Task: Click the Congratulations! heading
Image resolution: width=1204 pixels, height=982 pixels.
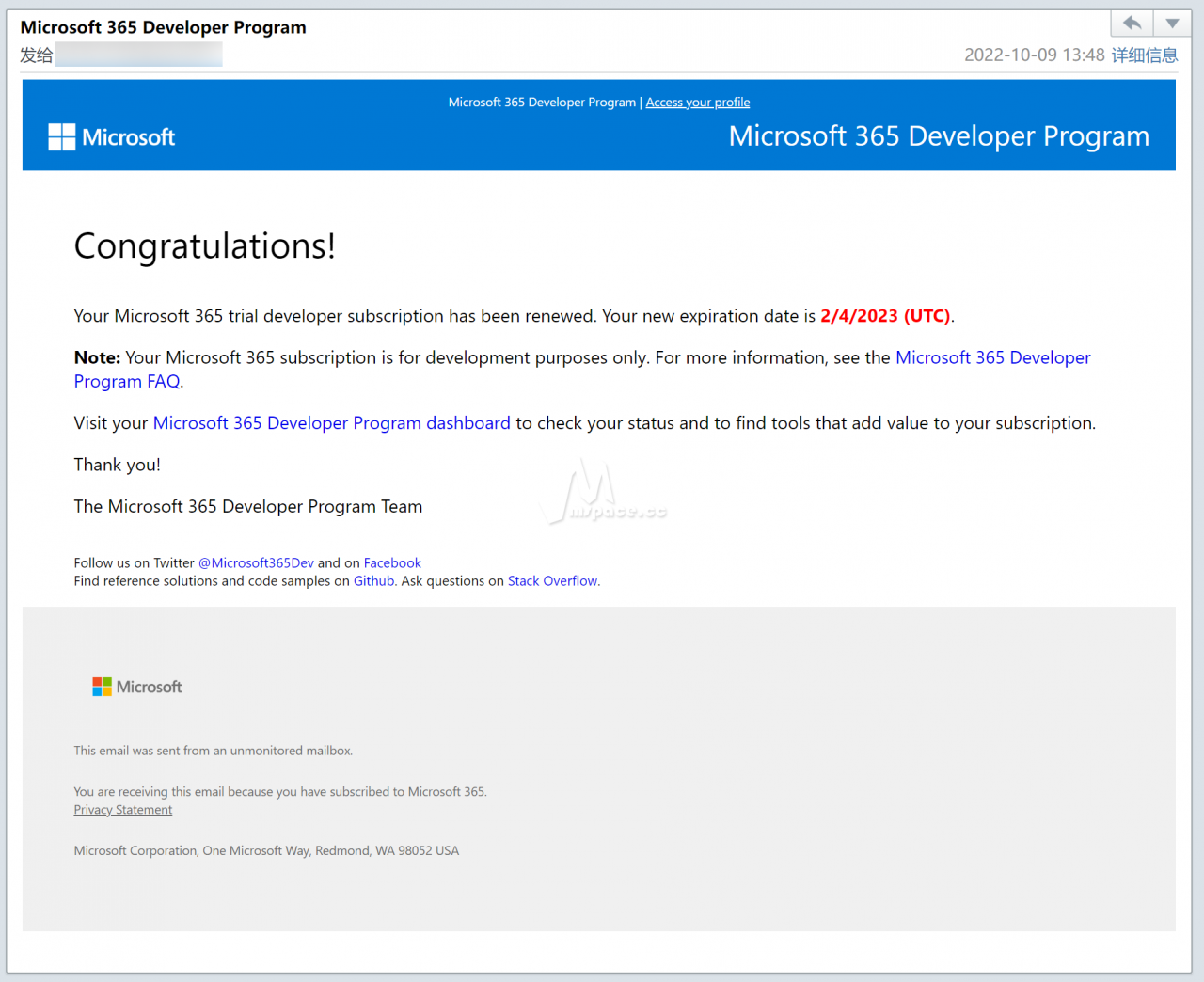Action: tap(205, 246)
